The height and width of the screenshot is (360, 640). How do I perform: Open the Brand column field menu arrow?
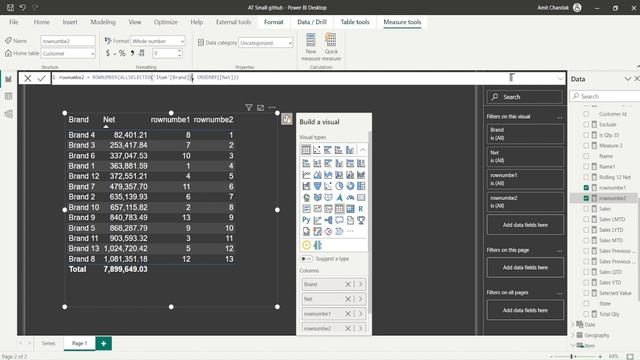(361, 284)
